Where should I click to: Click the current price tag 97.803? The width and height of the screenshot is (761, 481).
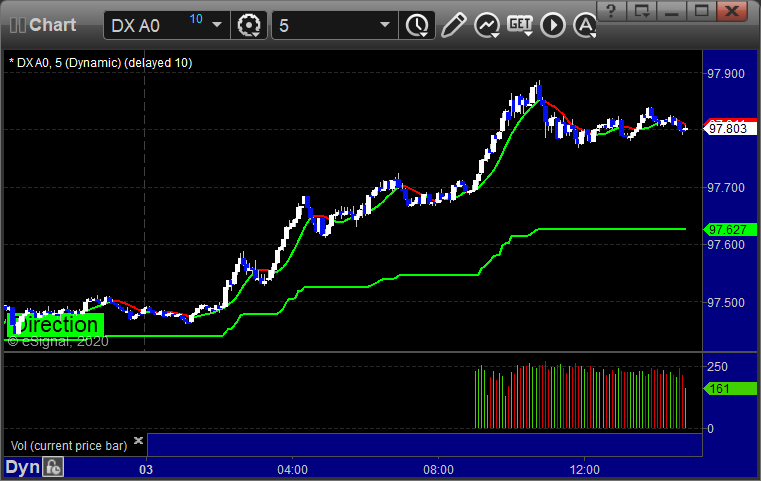click(728, 129)
